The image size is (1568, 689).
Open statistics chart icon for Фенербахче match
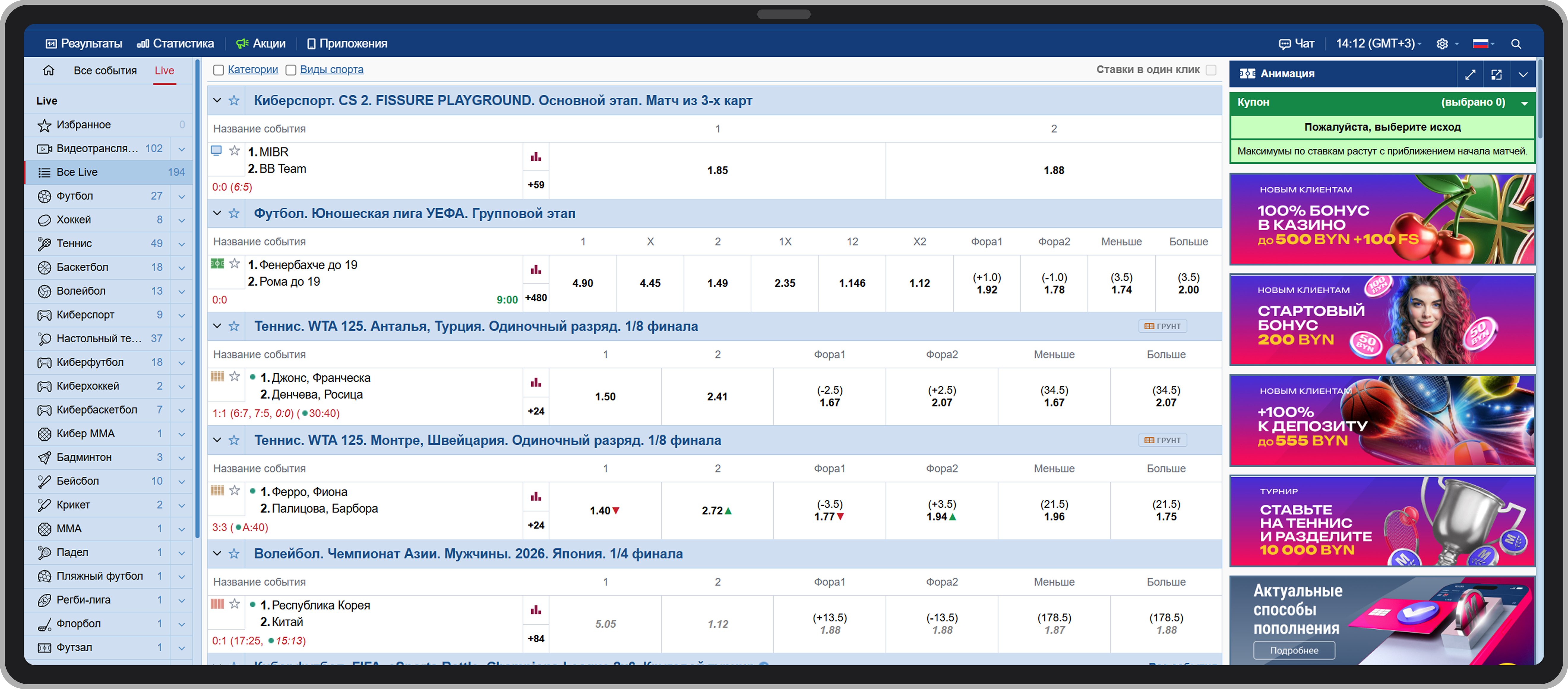[536, 270]
